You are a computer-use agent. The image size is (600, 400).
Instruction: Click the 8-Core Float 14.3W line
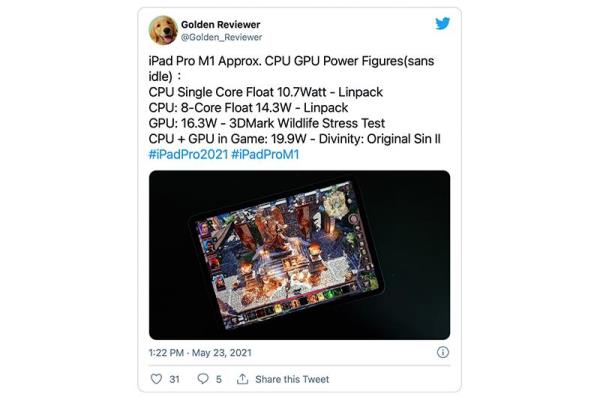coord(248,108)
